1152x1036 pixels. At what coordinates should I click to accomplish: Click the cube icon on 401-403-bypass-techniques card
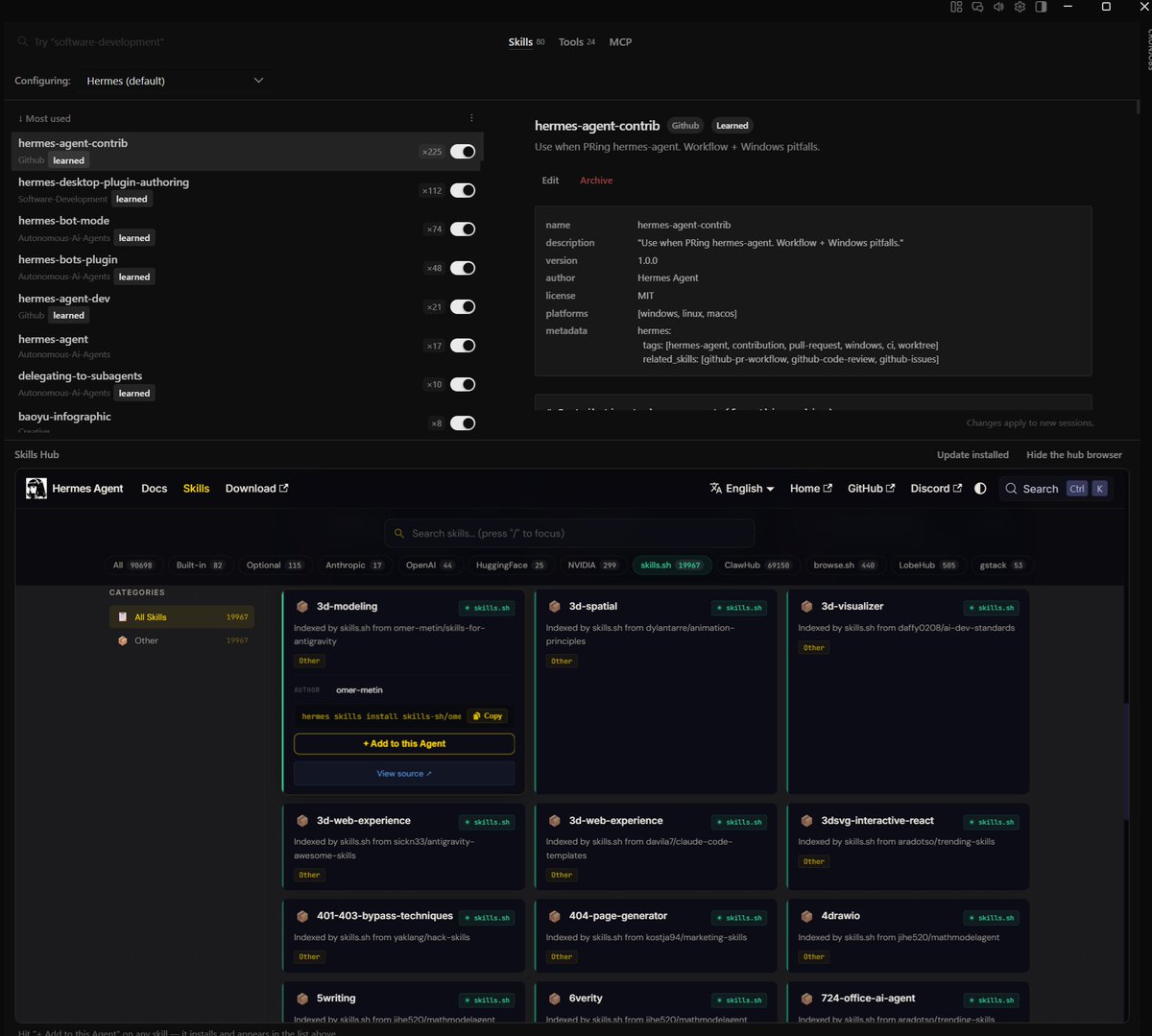point(302,916)
